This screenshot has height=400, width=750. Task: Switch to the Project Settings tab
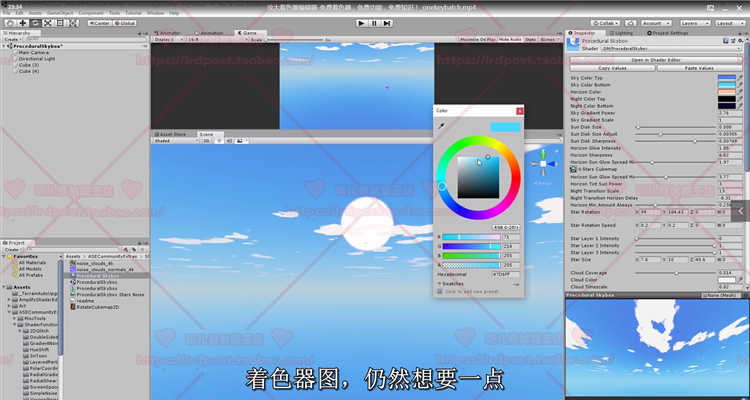[668, 33]
